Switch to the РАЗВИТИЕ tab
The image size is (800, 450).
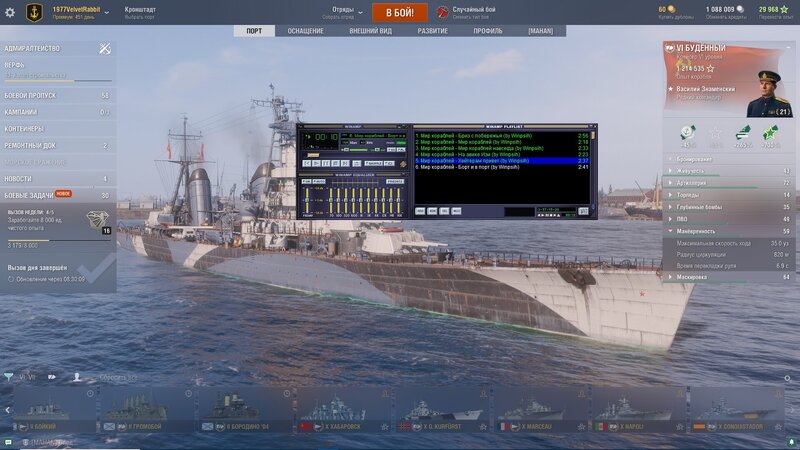(433, 31)
